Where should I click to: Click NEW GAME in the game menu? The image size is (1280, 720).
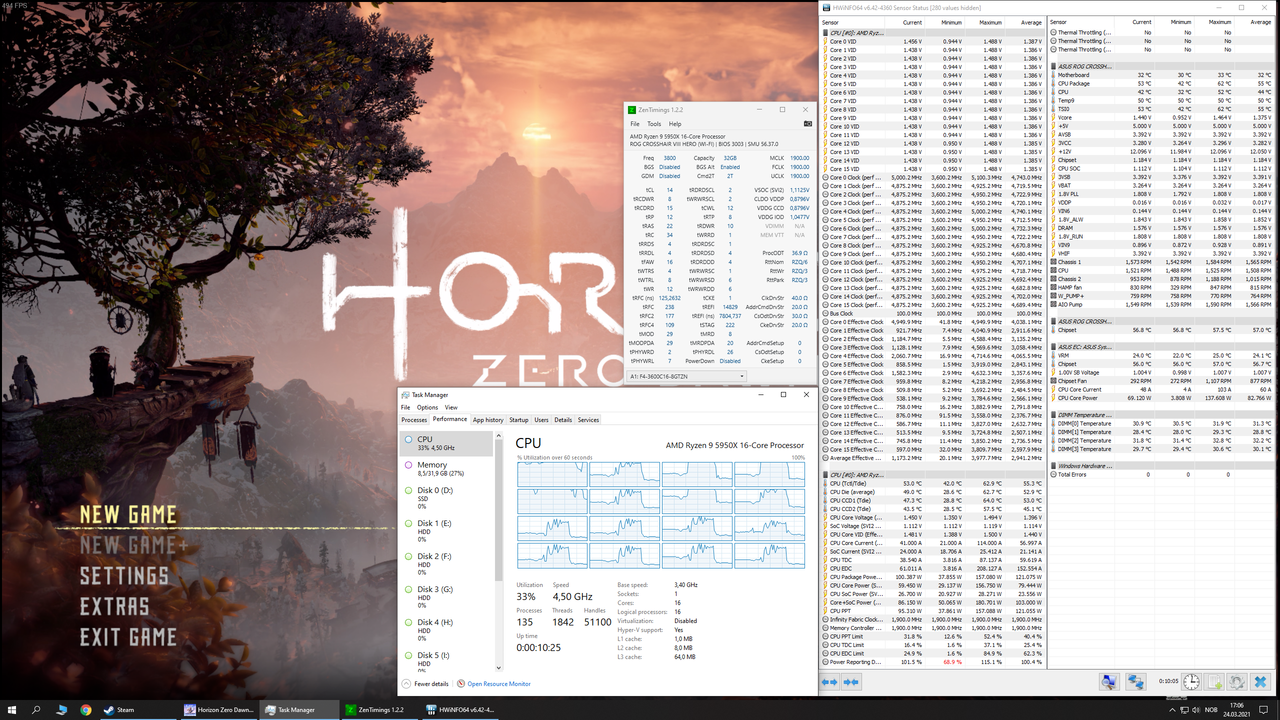(128, 515)
